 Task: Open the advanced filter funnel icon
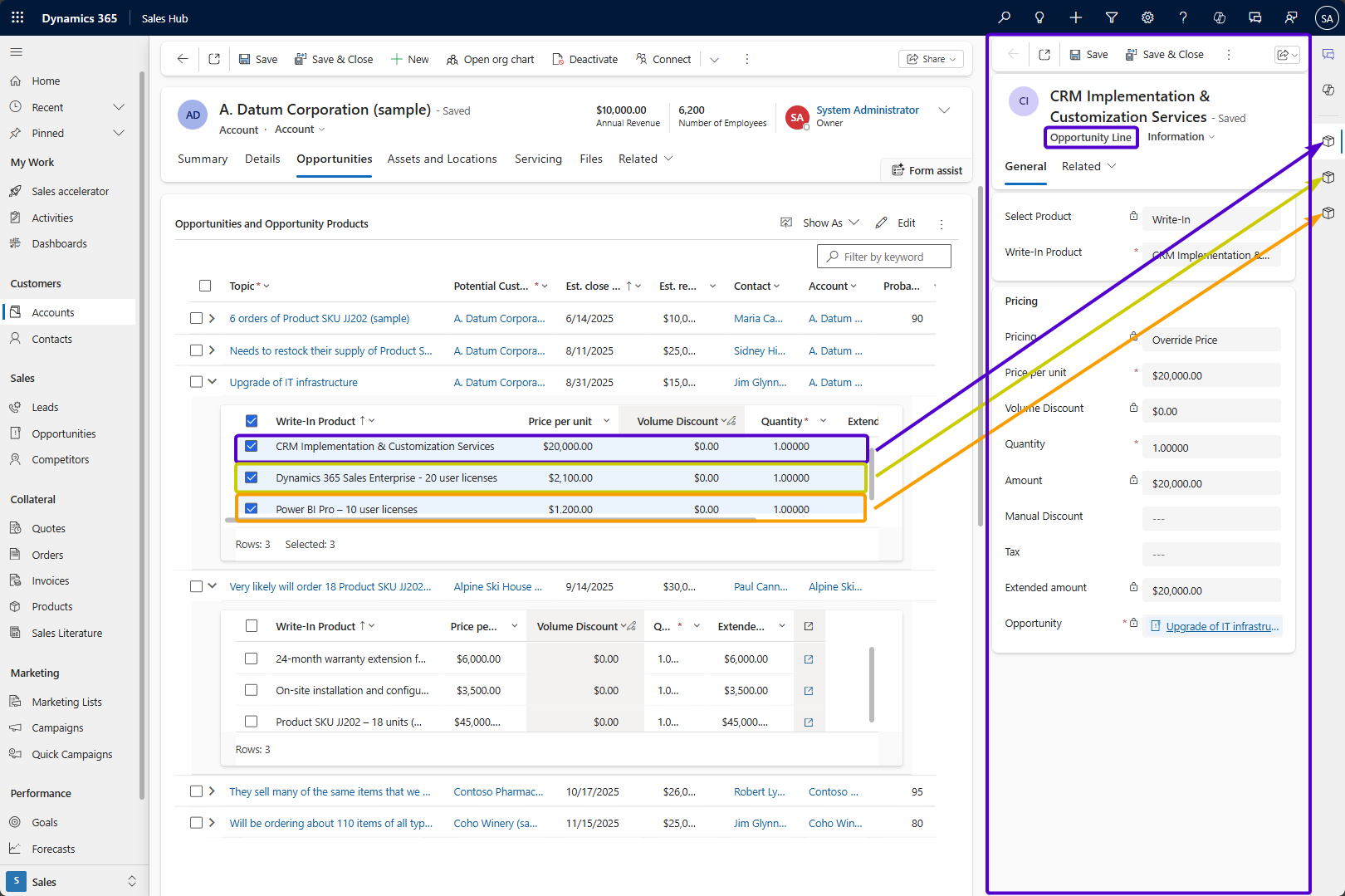[1112, 17]
